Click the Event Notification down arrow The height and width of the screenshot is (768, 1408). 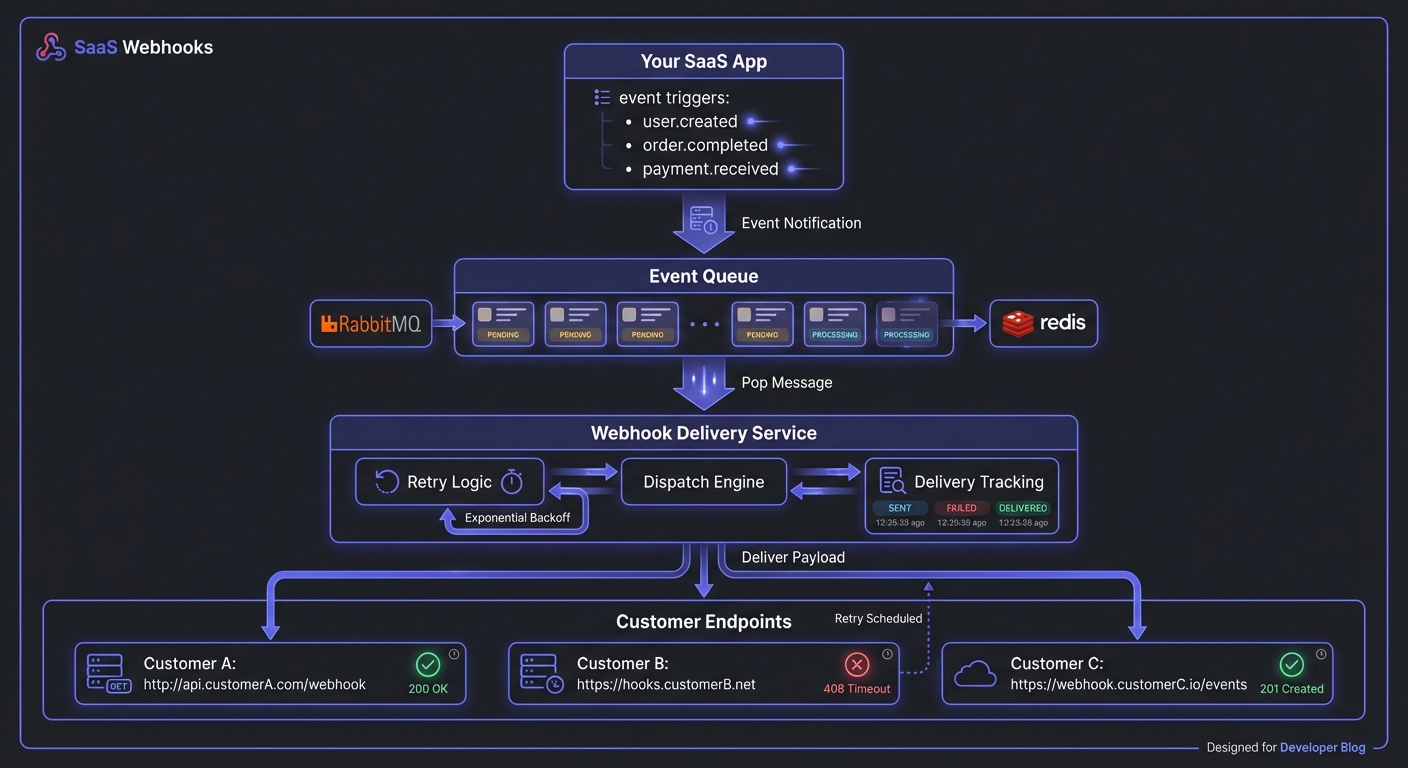pos(704,224)
